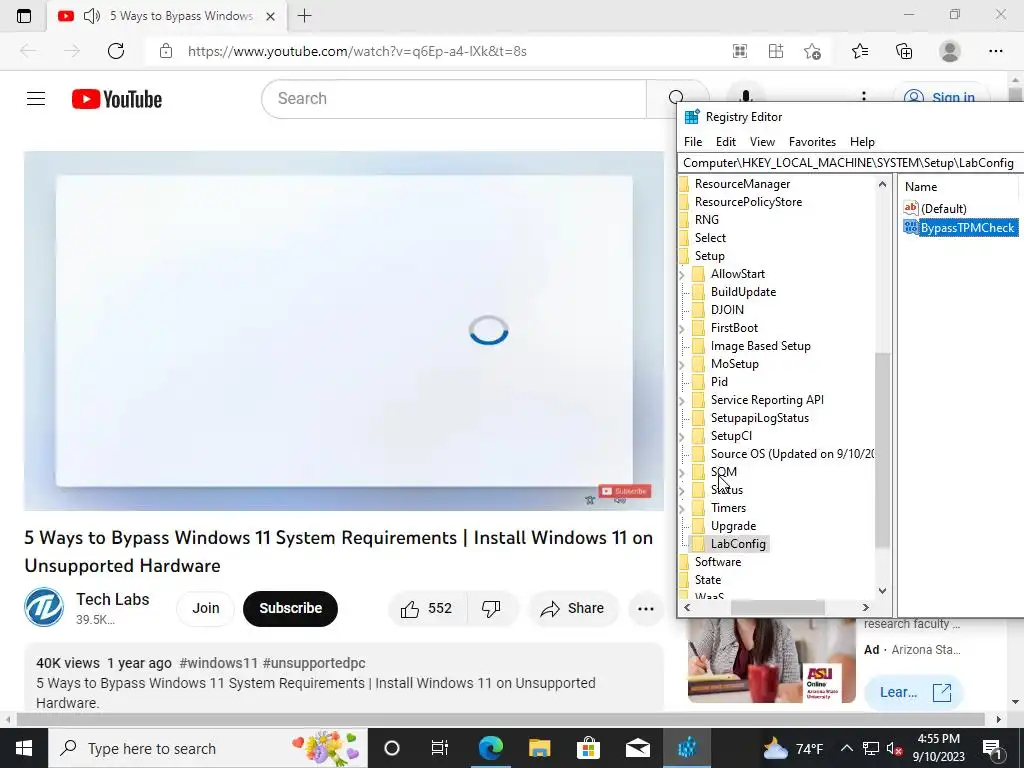Open Registry Editor Edit menu
Screen dimensions: 1024x768
726,142
